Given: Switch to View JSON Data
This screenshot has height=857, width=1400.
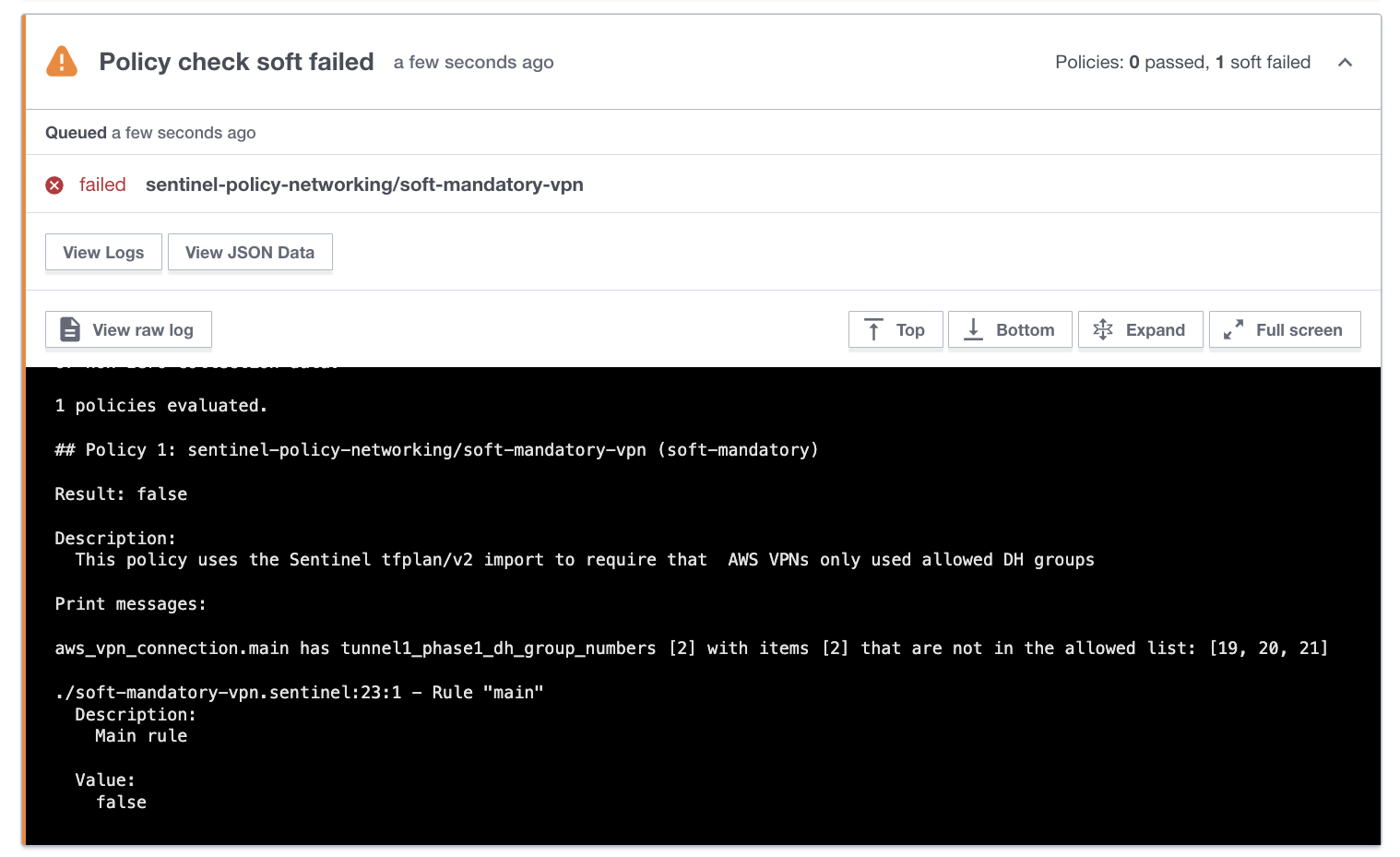Looking at the screenshot, I should (250, 253).
